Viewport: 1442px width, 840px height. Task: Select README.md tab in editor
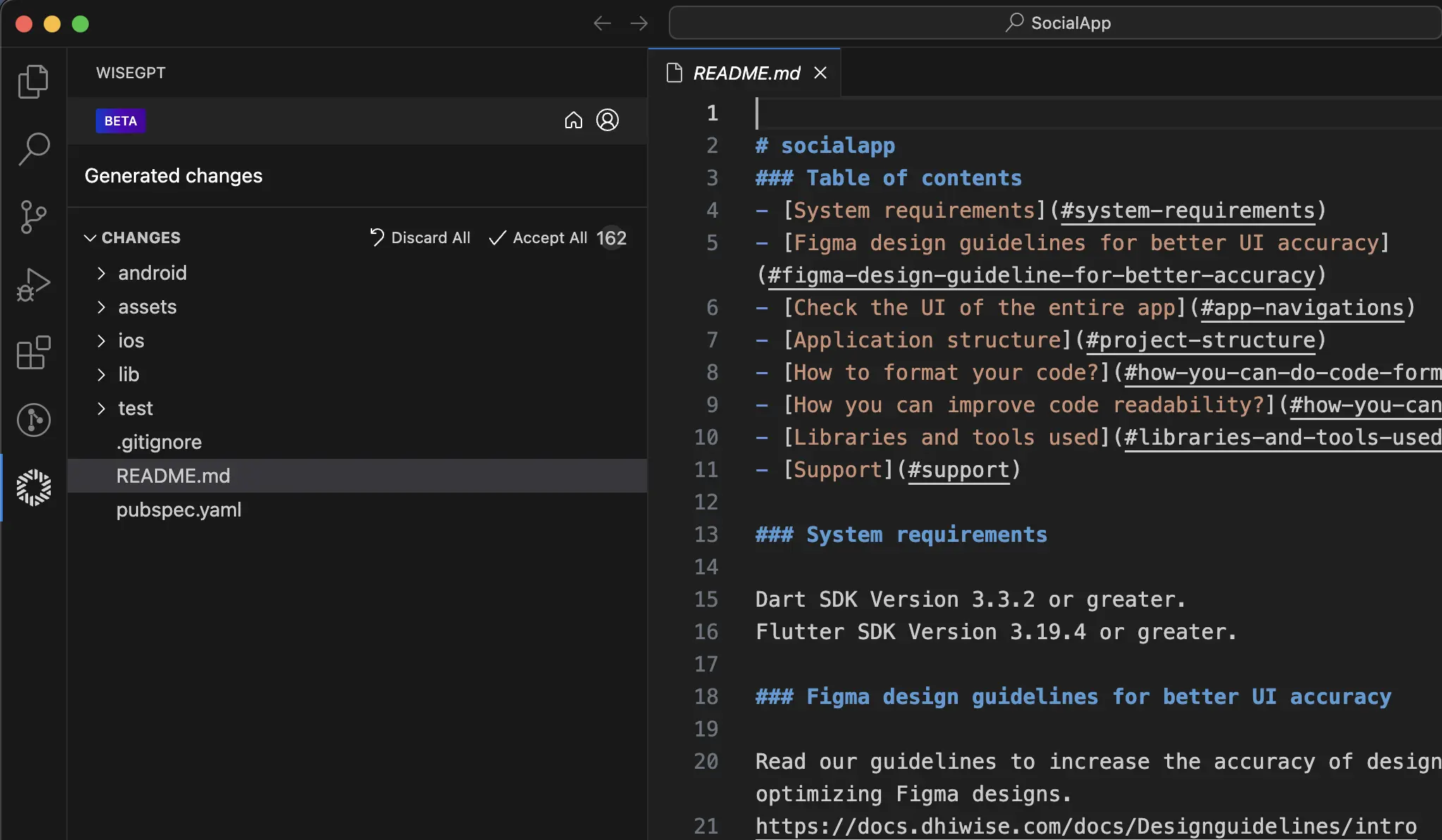pyautogui.click(x=746, y=72)
